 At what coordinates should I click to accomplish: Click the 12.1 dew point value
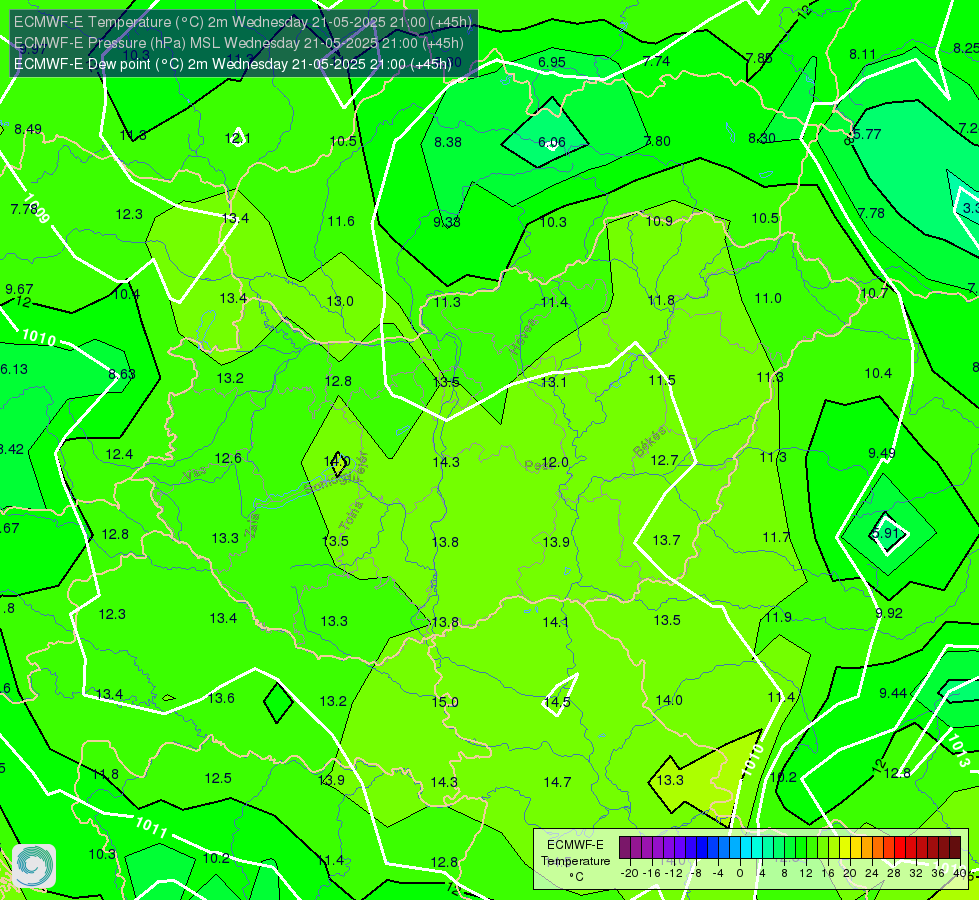pyautogui.click(x=237, y=138)
